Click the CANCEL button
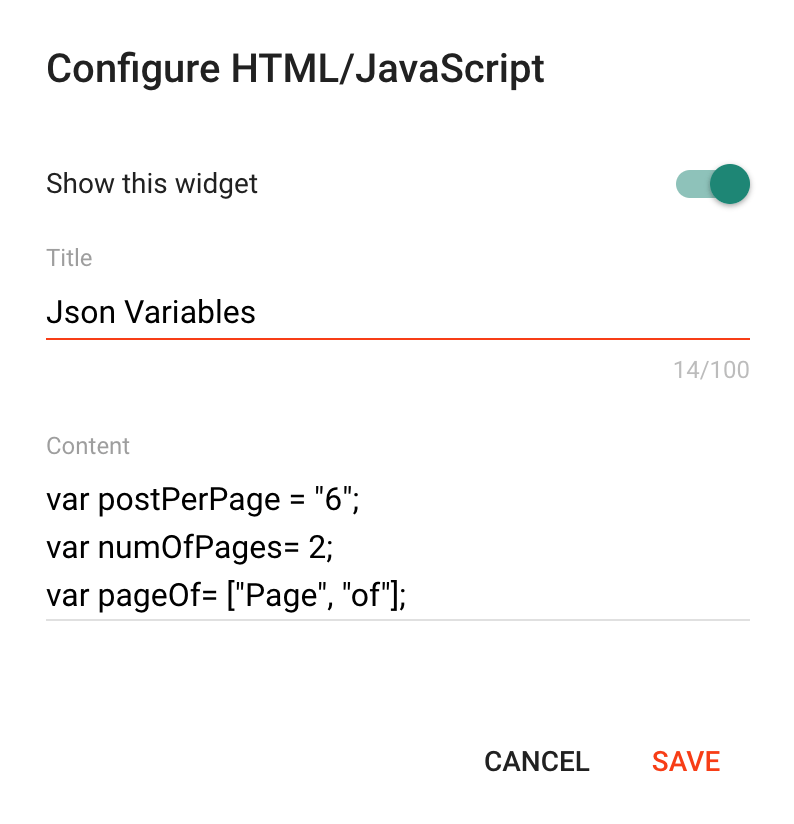Image resolution: width=794 pixels, height=824 pixels. (x=537, y=761)
